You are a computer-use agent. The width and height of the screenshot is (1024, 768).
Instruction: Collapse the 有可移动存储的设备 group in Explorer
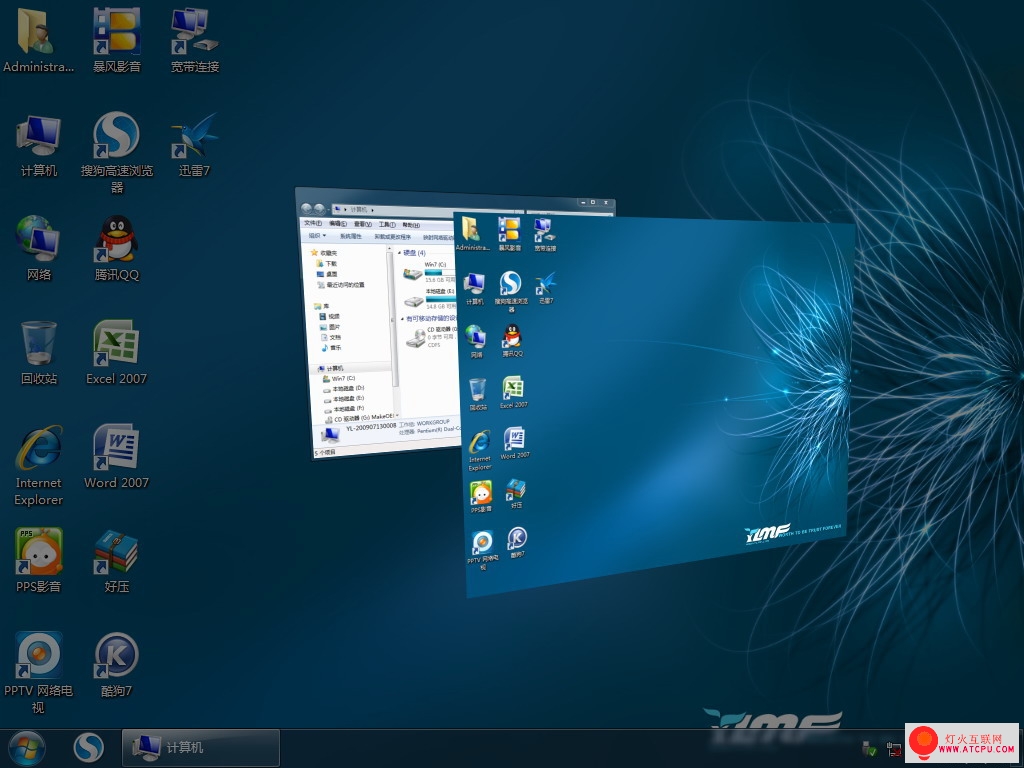coord(403,319)
